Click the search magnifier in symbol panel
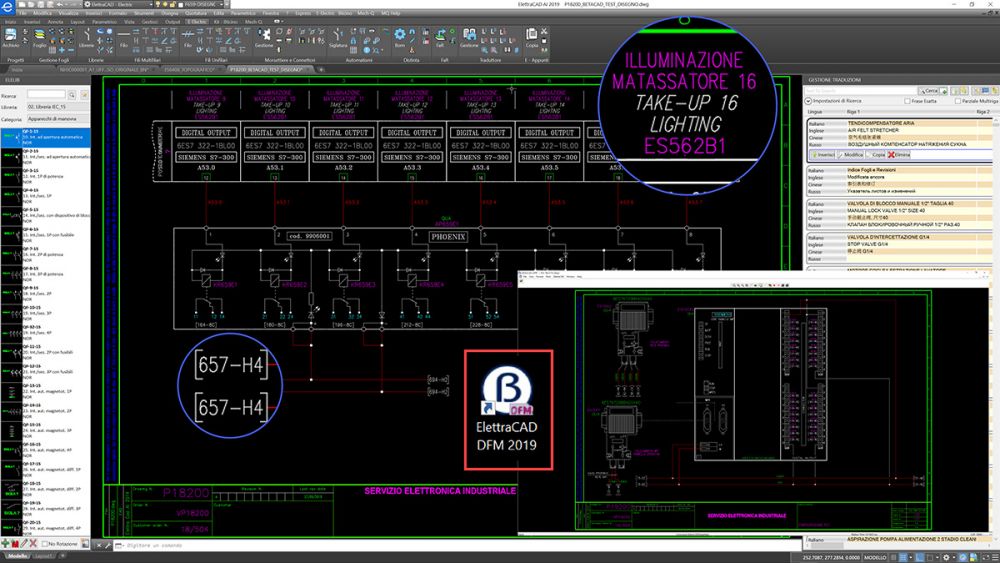This screenshot has width=1000, height=563. (x=72, y=95)
